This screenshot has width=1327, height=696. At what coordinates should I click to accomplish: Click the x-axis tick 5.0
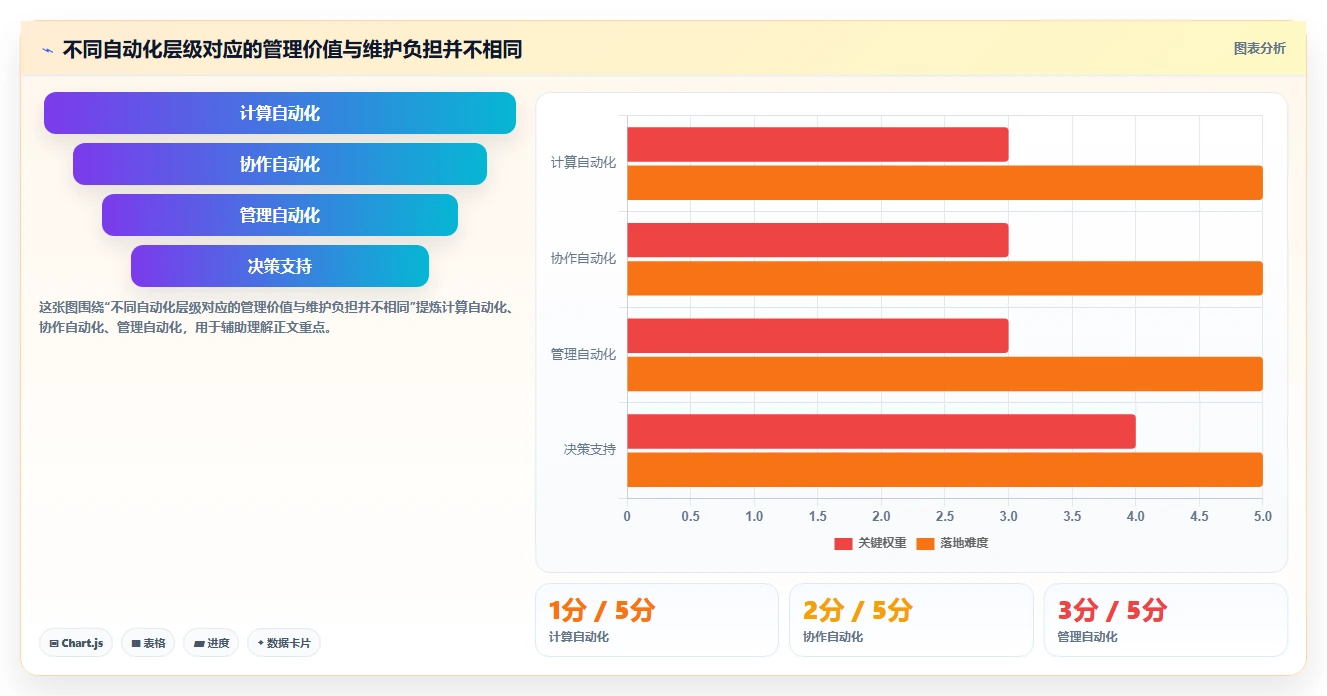click(x=1262, y=516)
